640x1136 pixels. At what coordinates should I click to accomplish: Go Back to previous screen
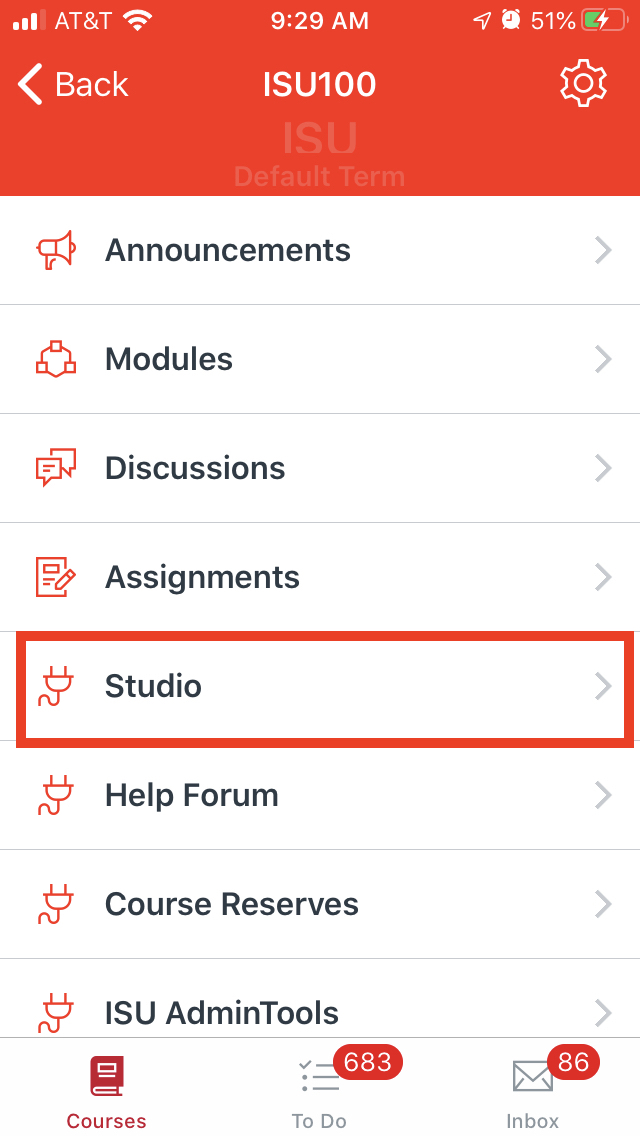coord(73,85)
